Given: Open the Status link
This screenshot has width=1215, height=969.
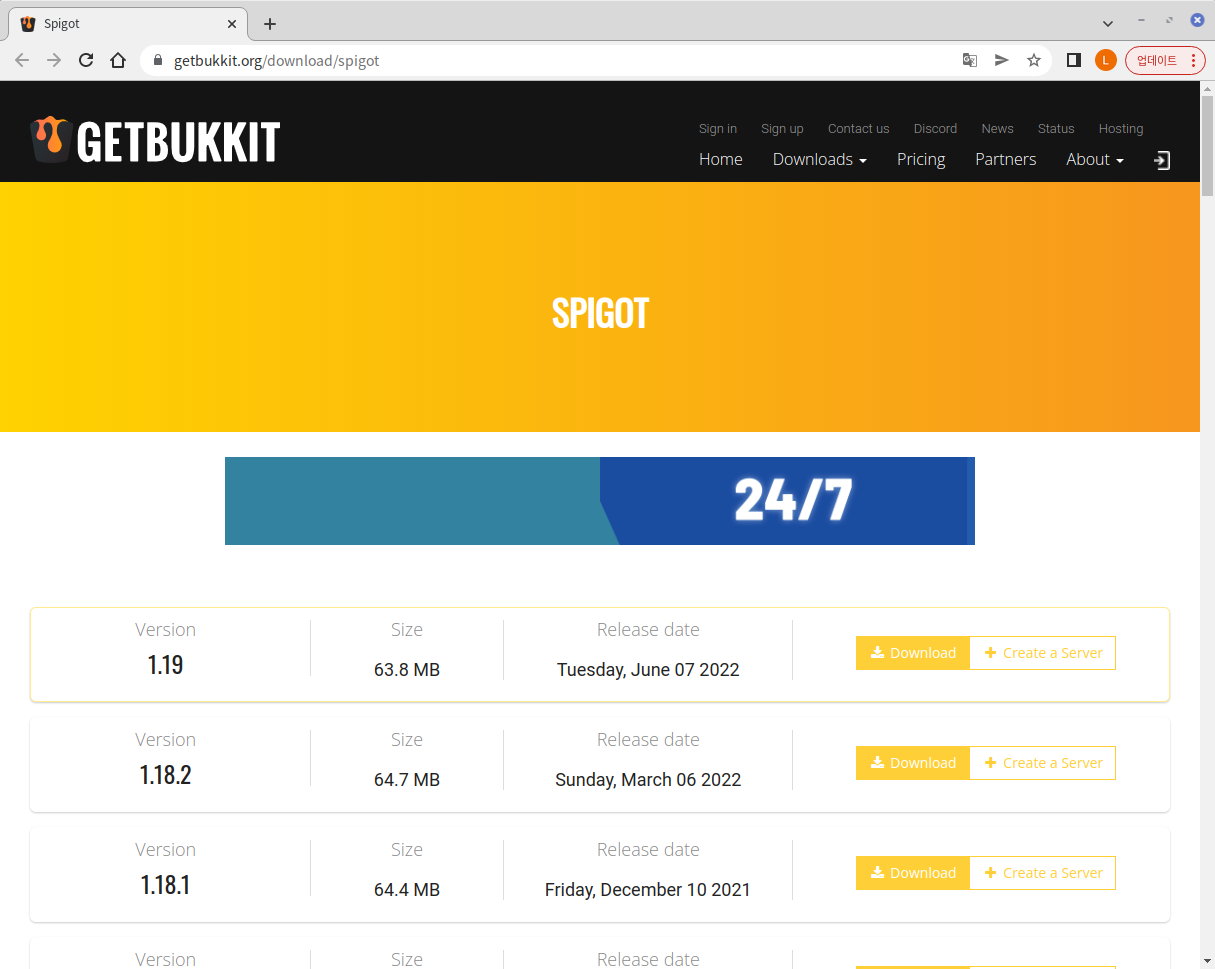Looking at the screenshot, I should 1056,128.
